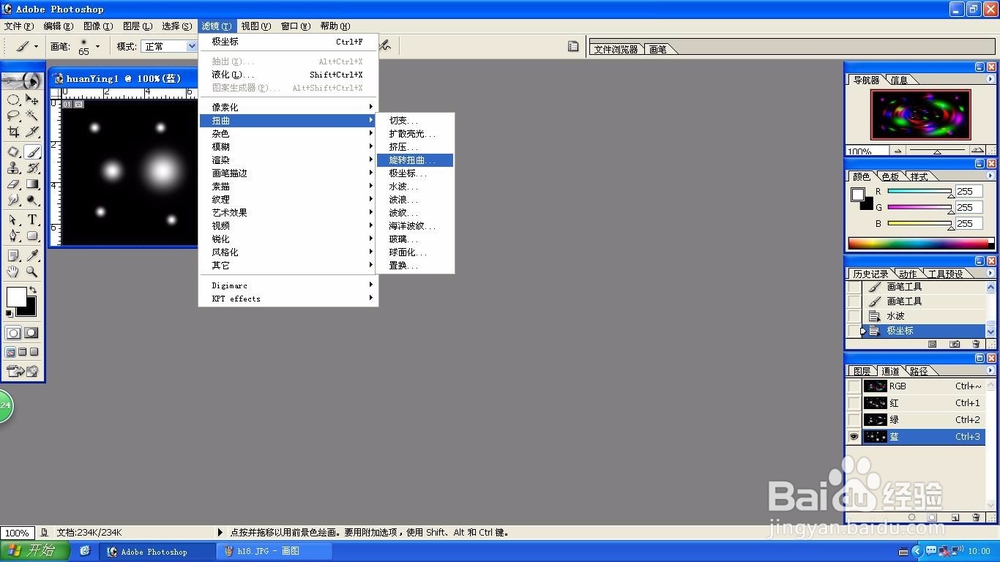Image resolution: width=1000 pixels, height=562 pixels.
Task: Select the Move tool
Action: 32,100
